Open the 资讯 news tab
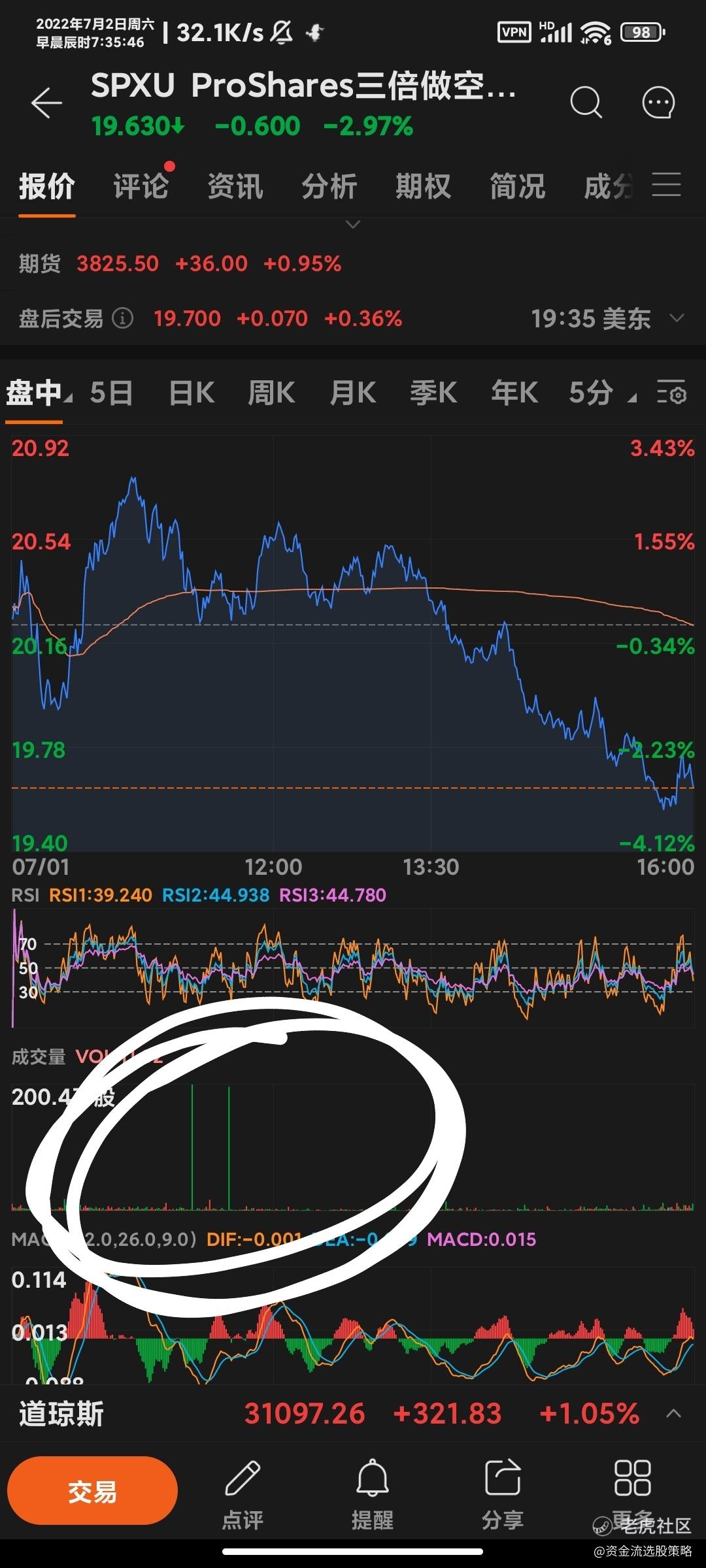The width and height of the screenshot is (706, 1568). click(235, 187)
